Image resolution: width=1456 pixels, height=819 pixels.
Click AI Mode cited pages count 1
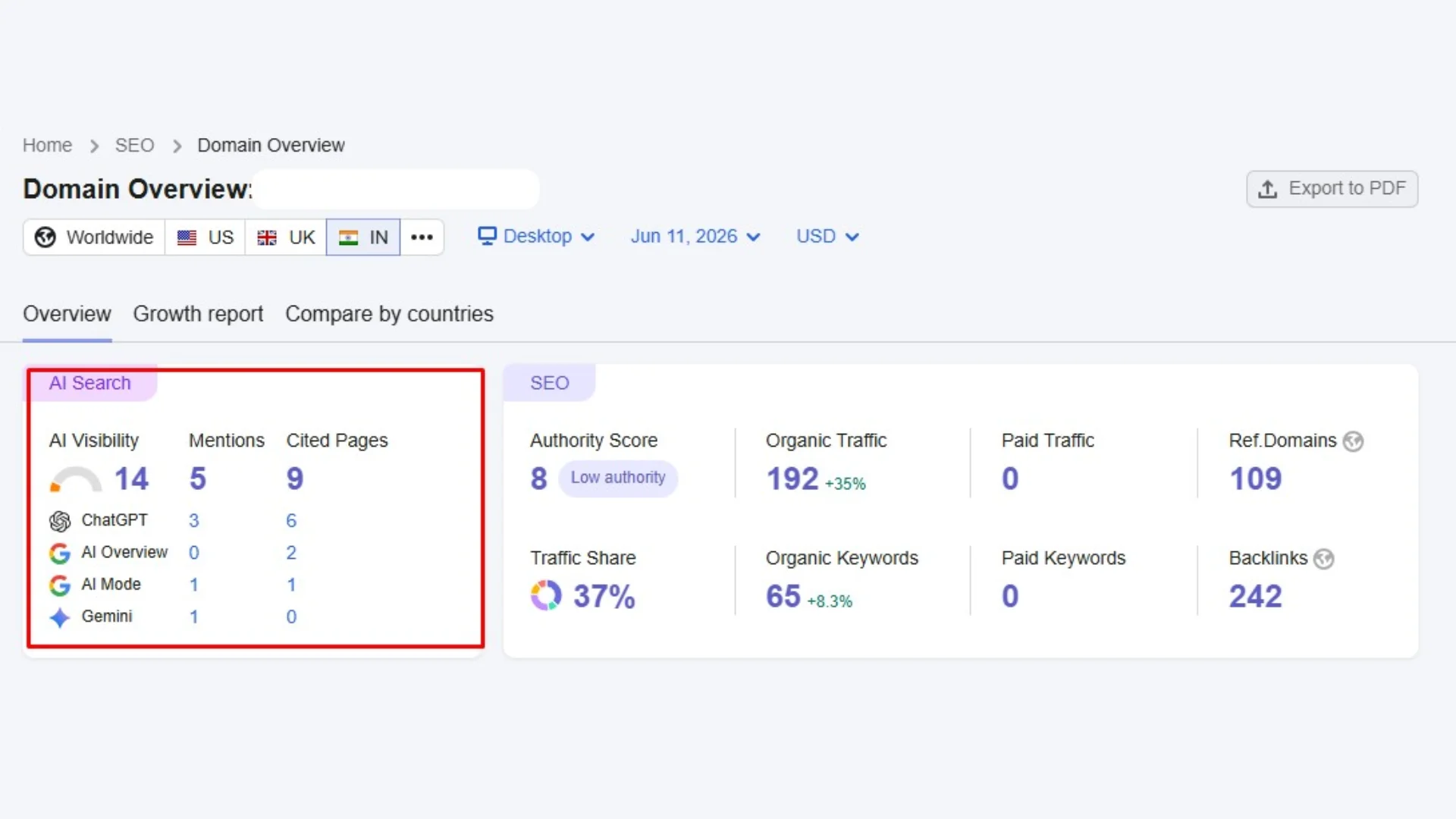[x=291, y=585]
